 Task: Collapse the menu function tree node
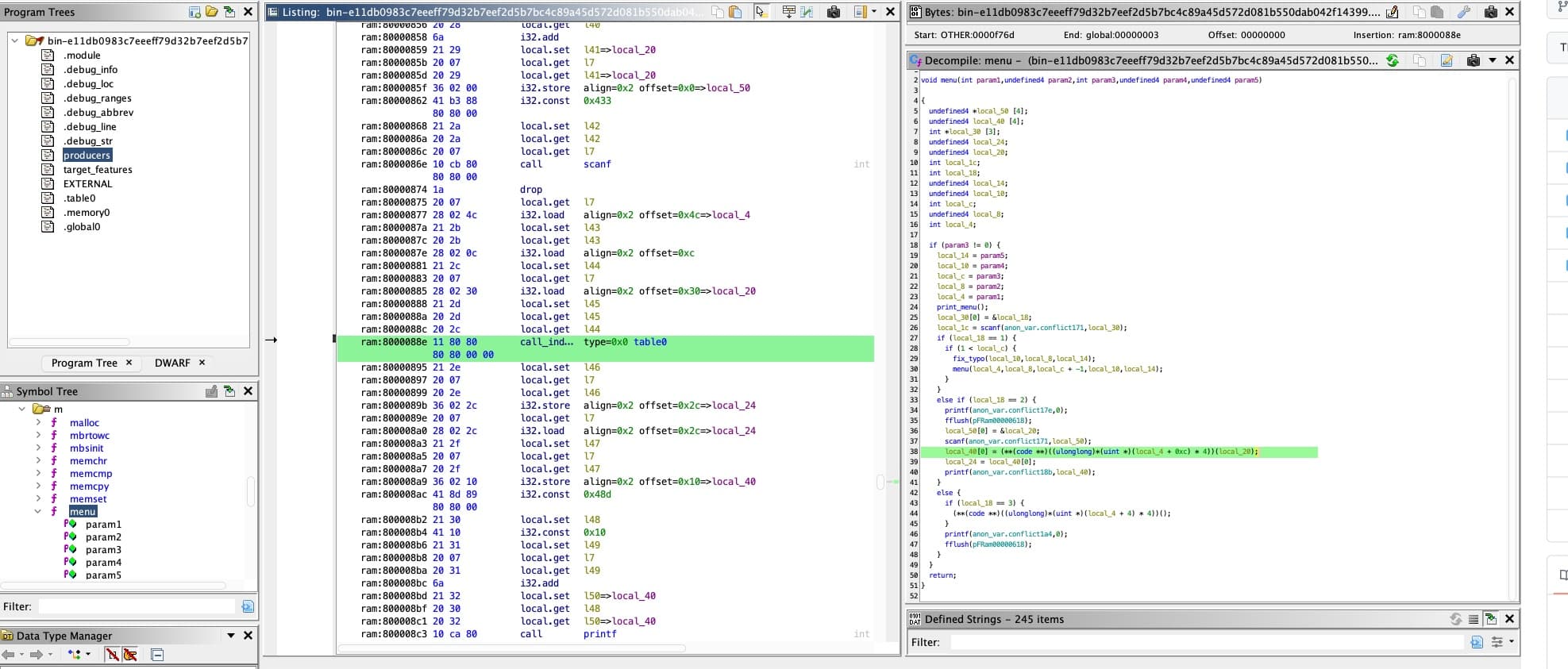click(x=37, y=512)
